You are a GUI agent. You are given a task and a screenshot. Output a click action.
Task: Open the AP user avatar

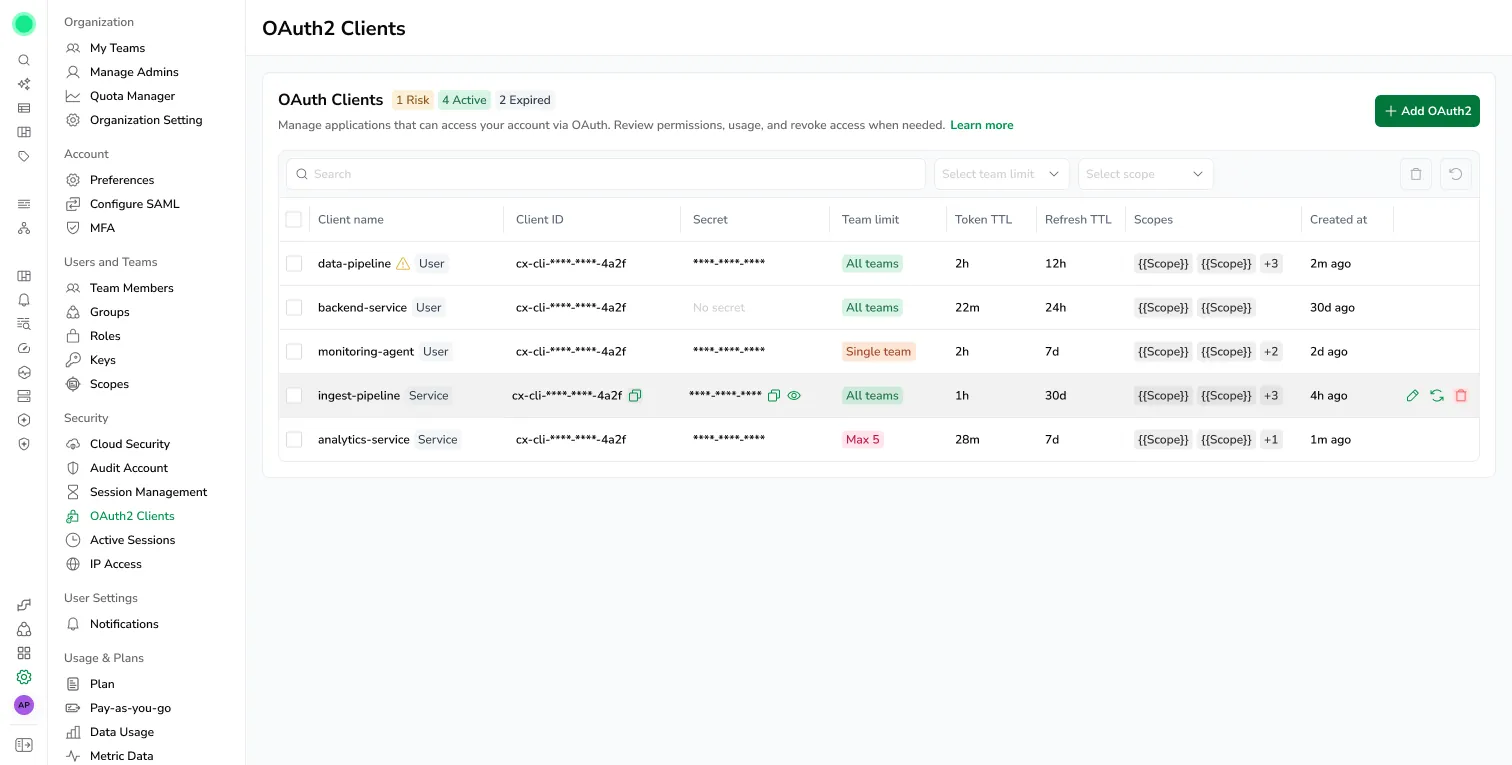click(x=24, y=705)
